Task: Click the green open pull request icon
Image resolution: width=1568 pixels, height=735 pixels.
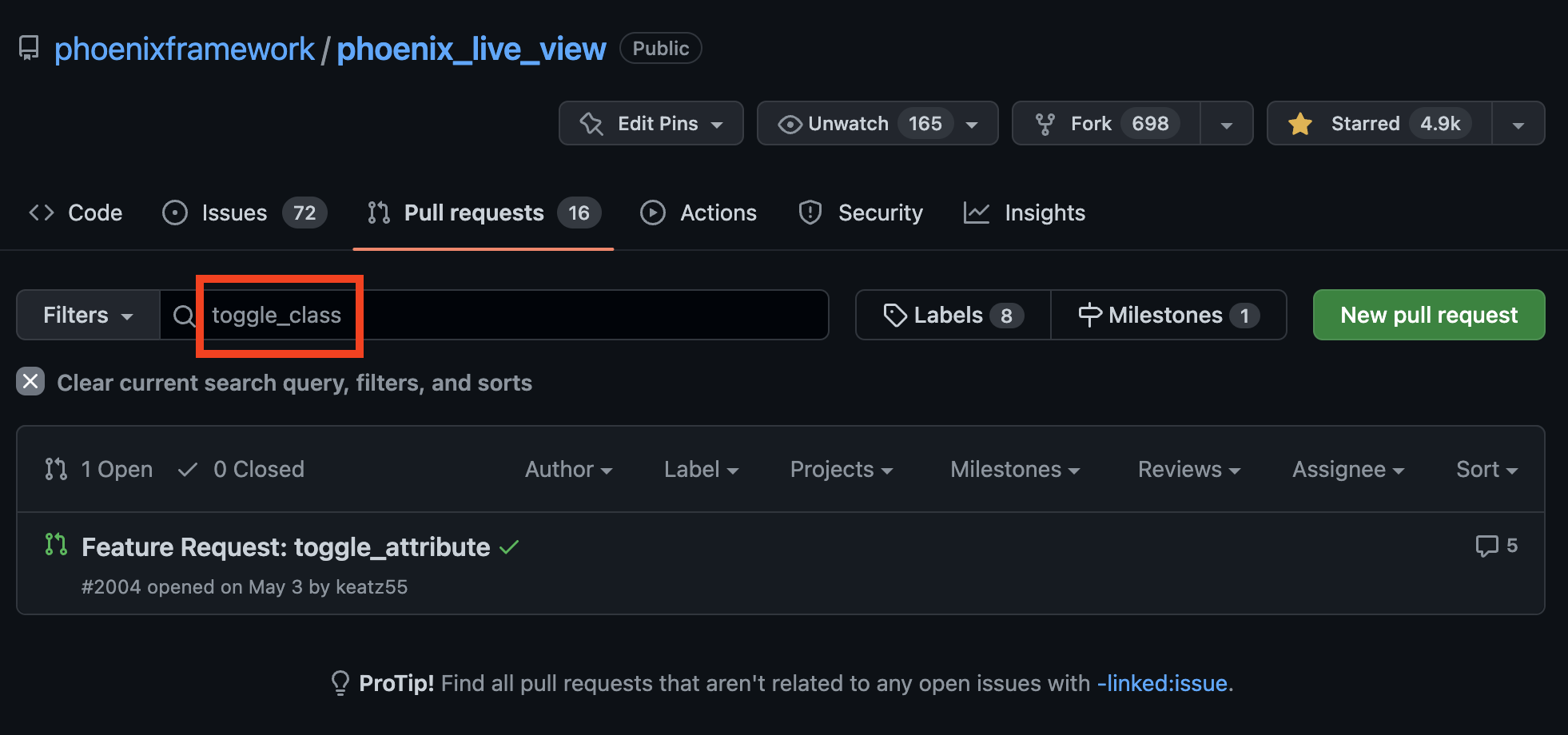Action: coord(56,545)
